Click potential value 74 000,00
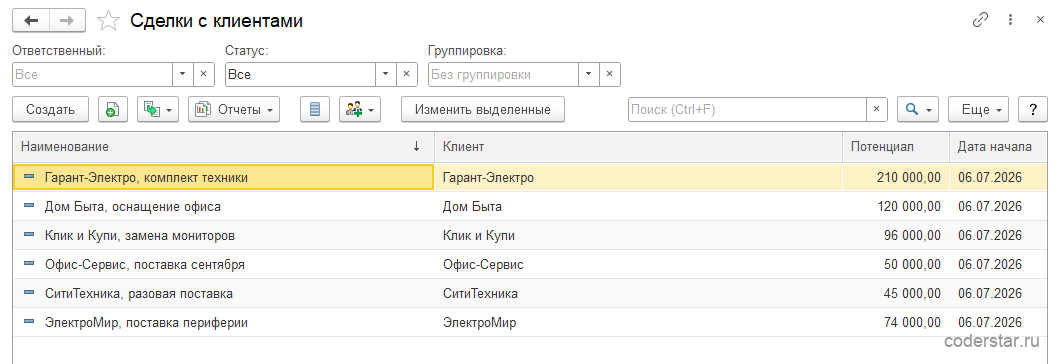This screenshot has height=364, width=1064. (x=912, y=323)
